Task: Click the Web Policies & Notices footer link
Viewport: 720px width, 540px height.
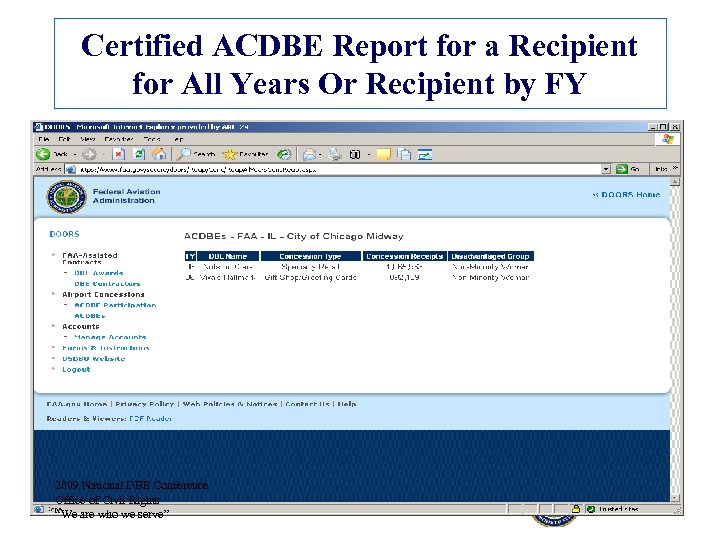Action: click(230, 404)
